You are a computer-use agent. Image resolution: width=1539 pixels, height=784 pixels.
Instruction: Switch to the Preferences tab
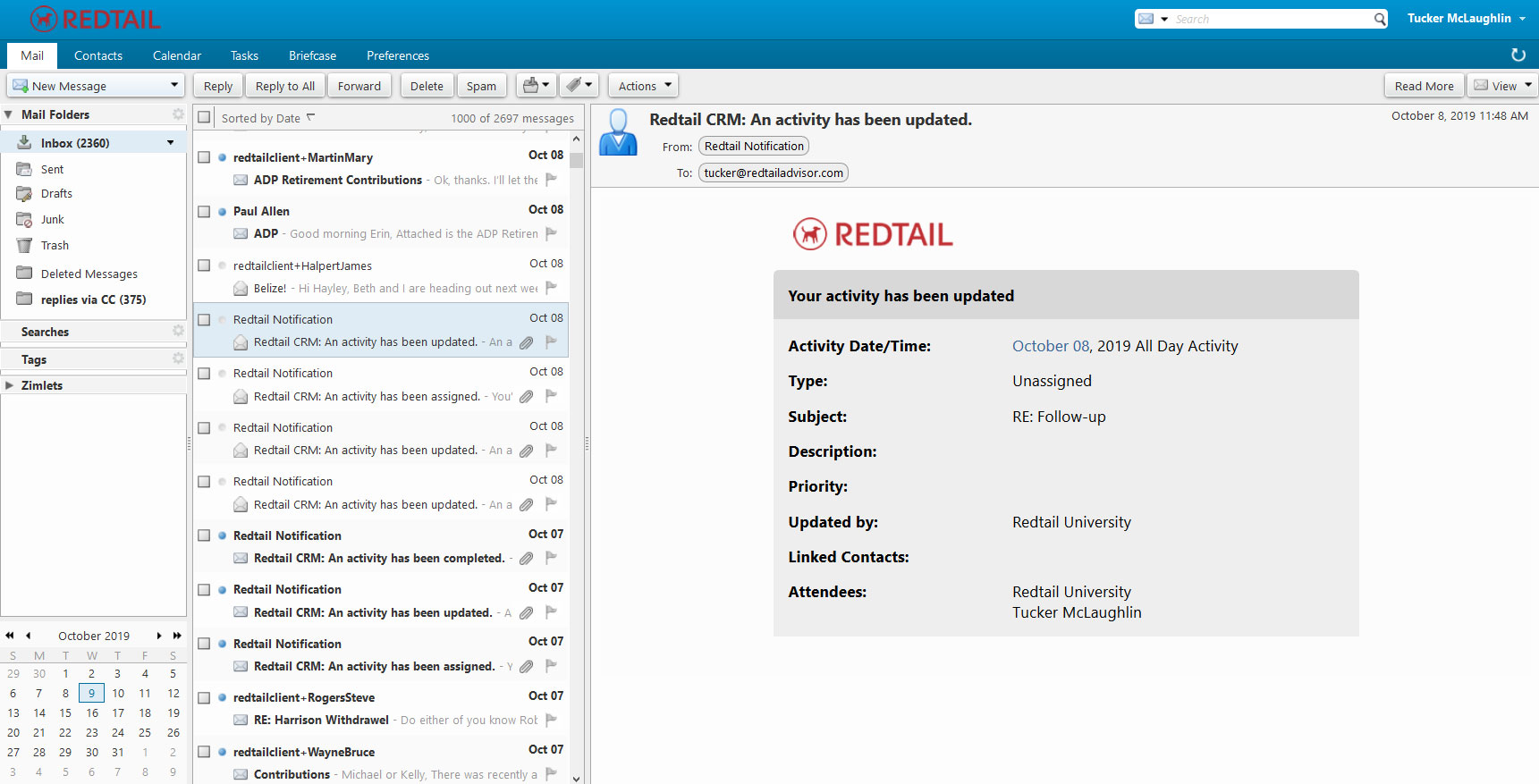pos(398,55)
